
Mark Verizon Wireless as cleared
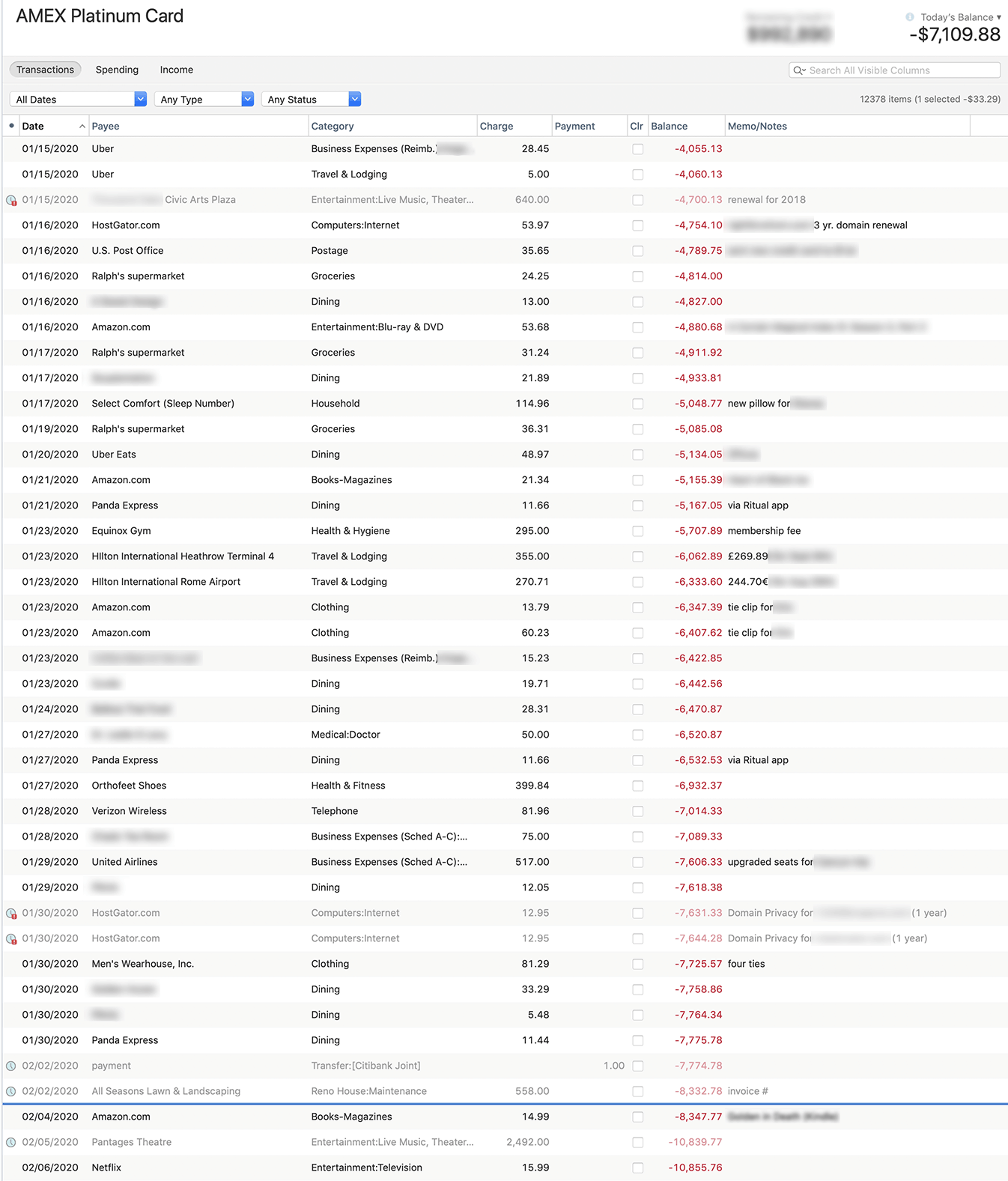pyautogui.click(x=637, y=811)
